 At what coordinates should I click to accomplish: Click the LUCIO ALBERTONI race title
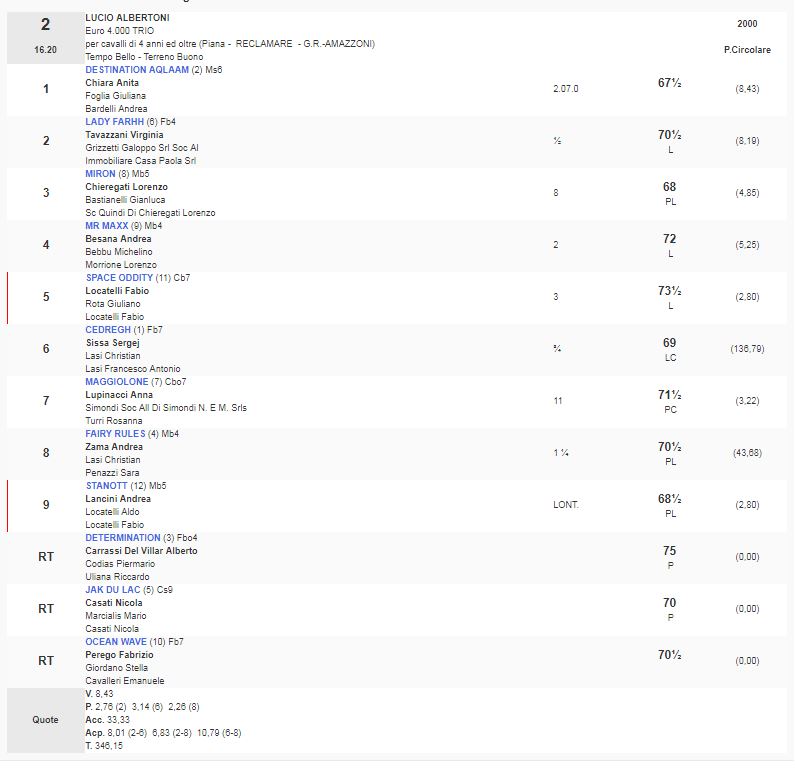point(127,19)
